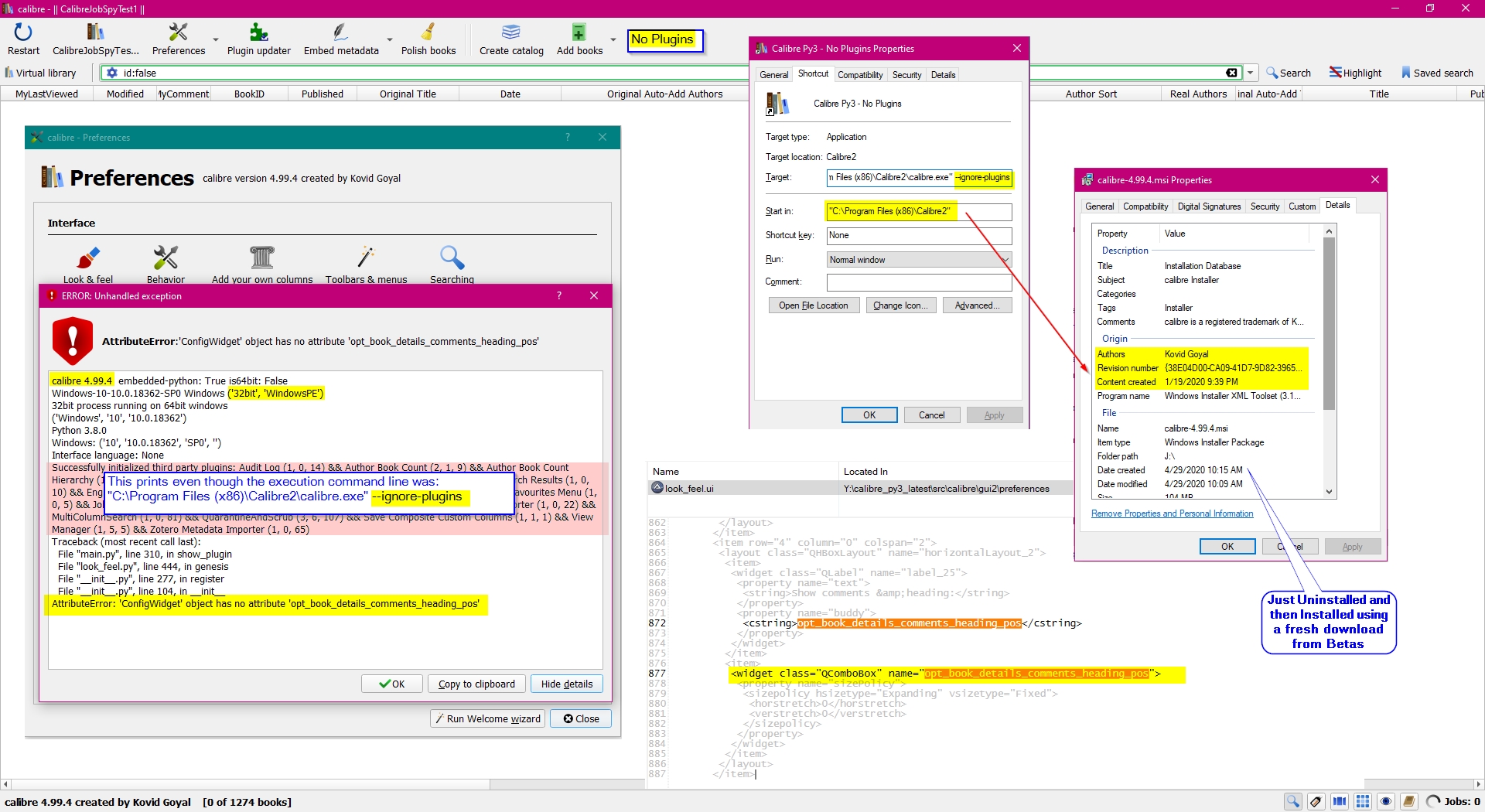Click the Search button
The image size is (1485, 812).
(x=1289, y=73)
